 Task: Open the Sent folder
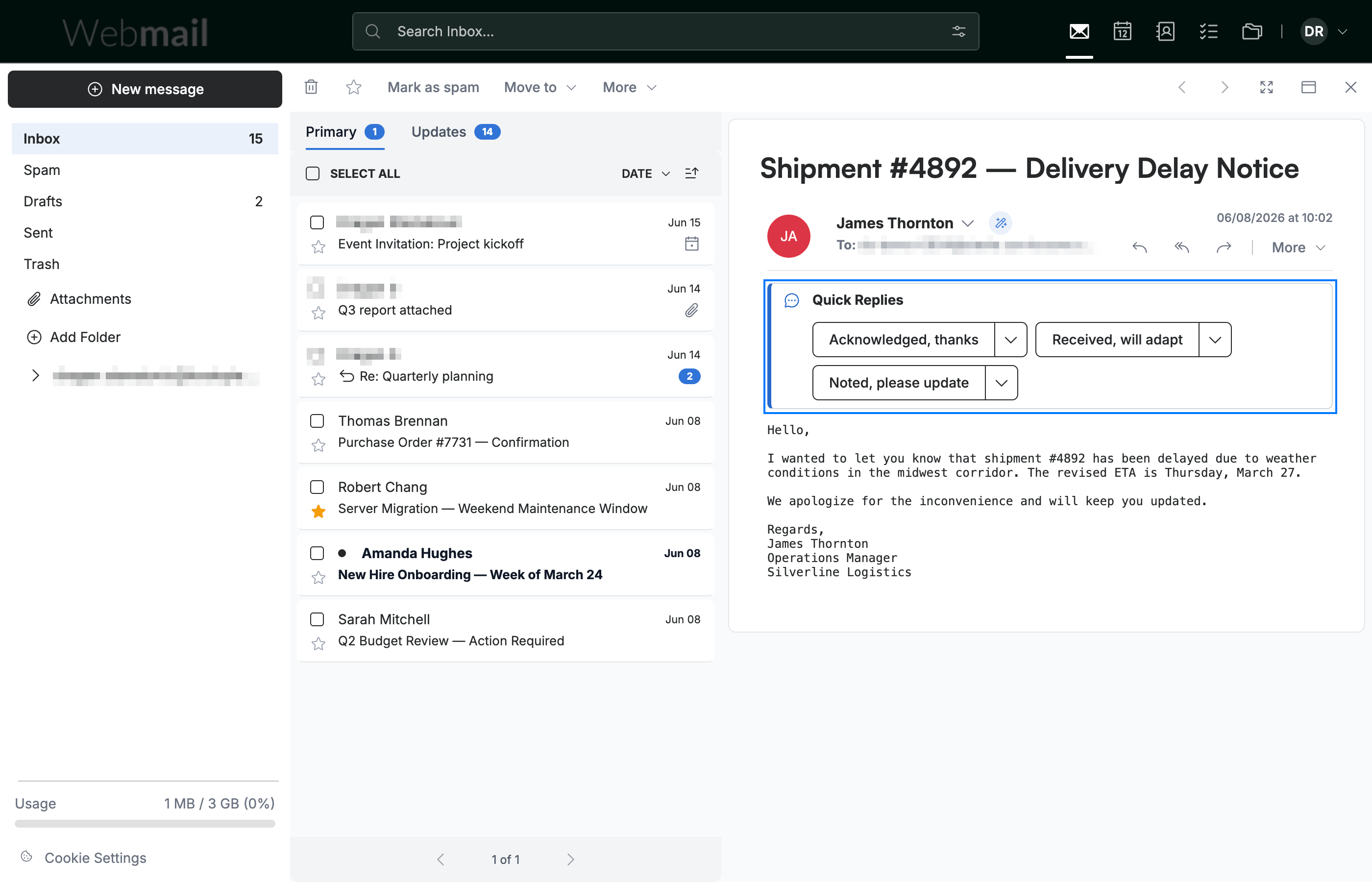click(145, 233)
